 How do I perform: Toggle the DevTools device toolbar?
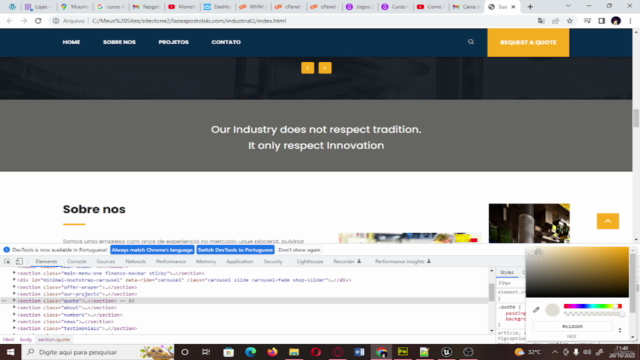[x=19, y=261]
